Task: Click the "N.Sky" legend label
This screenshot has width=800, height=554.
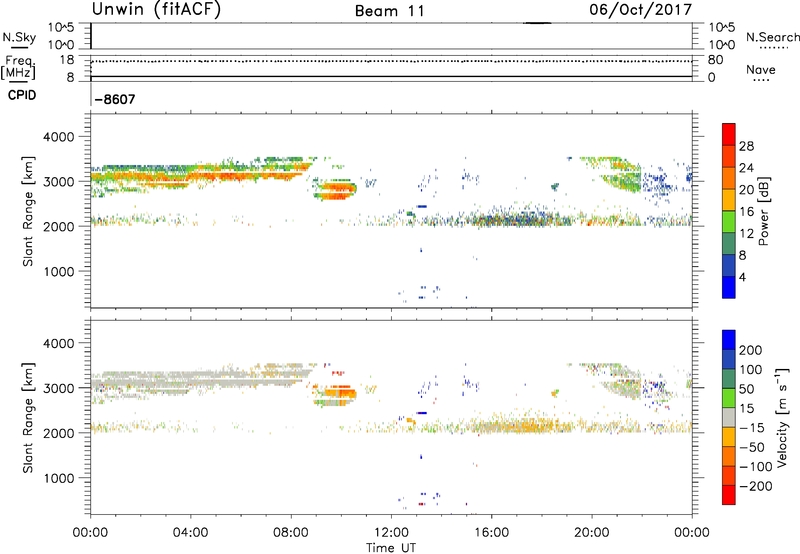Action: tap(19, 37)
